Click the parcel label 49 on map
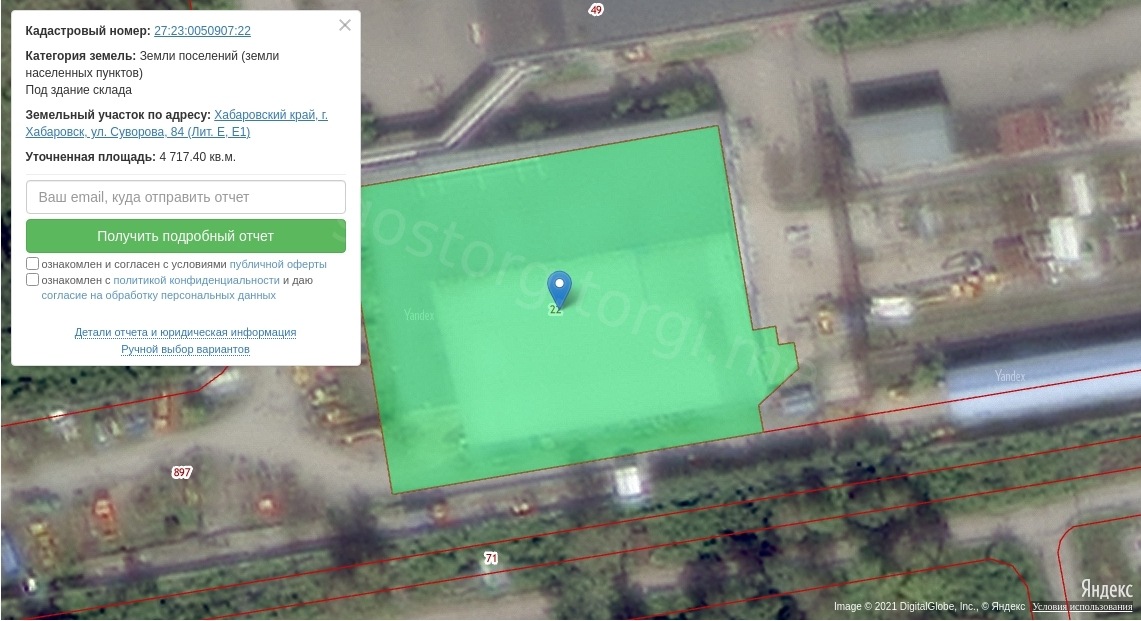1141x621 pixels. (596, 9)
